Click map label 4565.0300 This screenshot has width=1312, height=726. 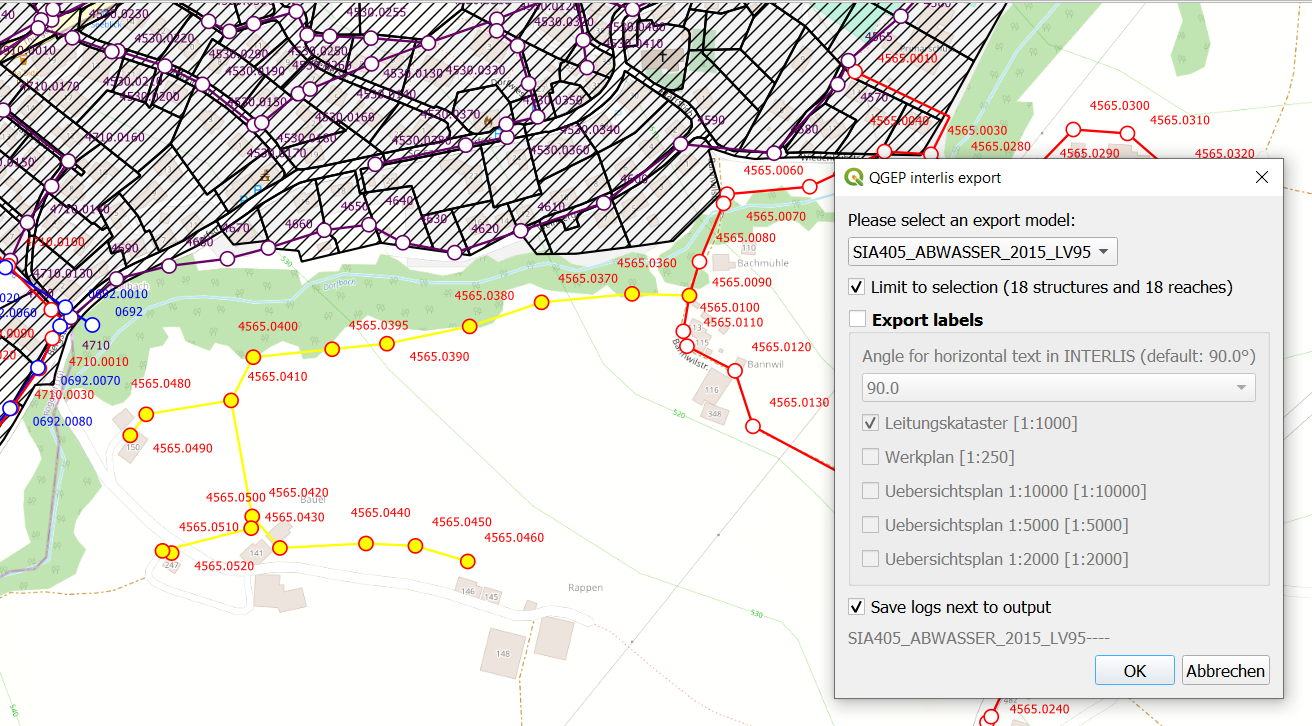[x=1120, y=106]
